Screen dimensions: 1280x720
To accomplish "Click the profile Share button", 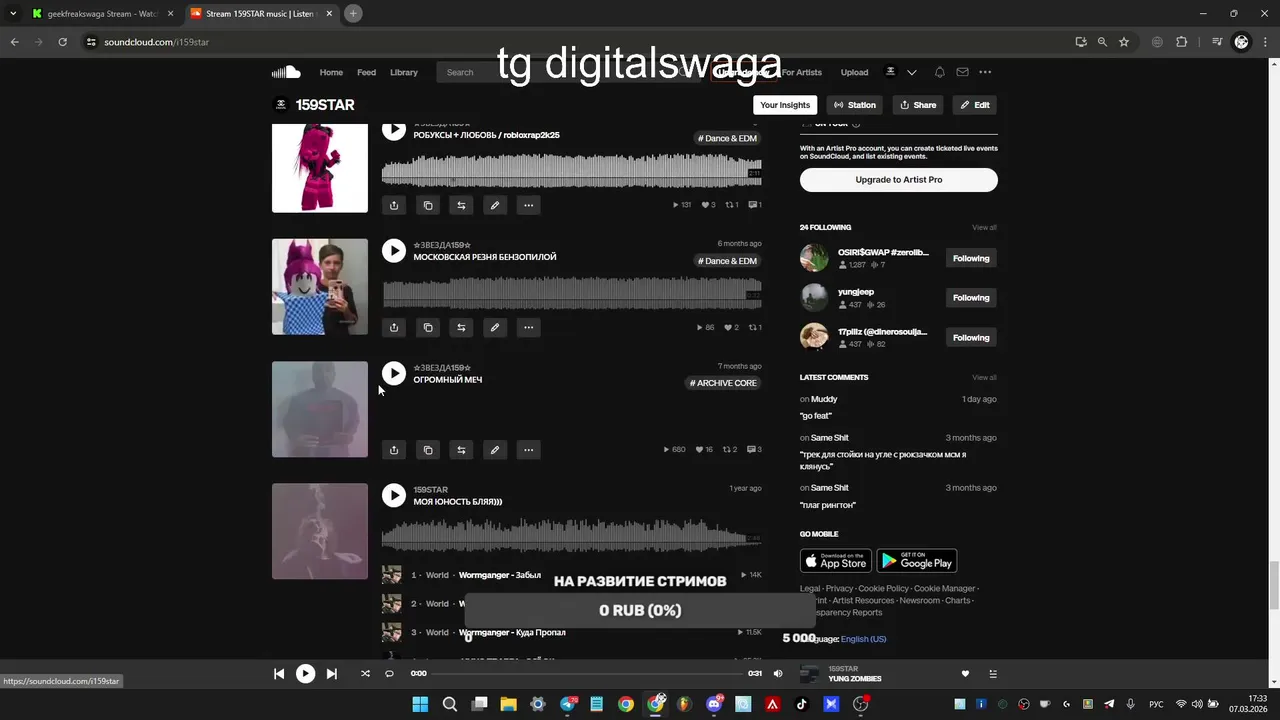I will pyautogui.click(x=918, y=105).
